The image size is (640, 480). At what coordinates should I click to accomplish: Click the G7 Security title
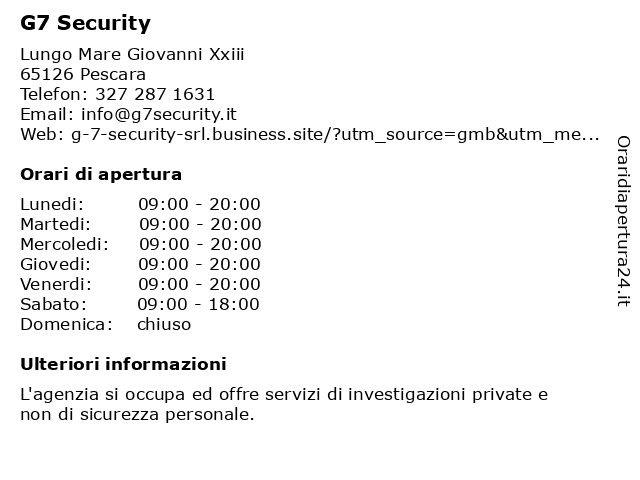(85, 23)
